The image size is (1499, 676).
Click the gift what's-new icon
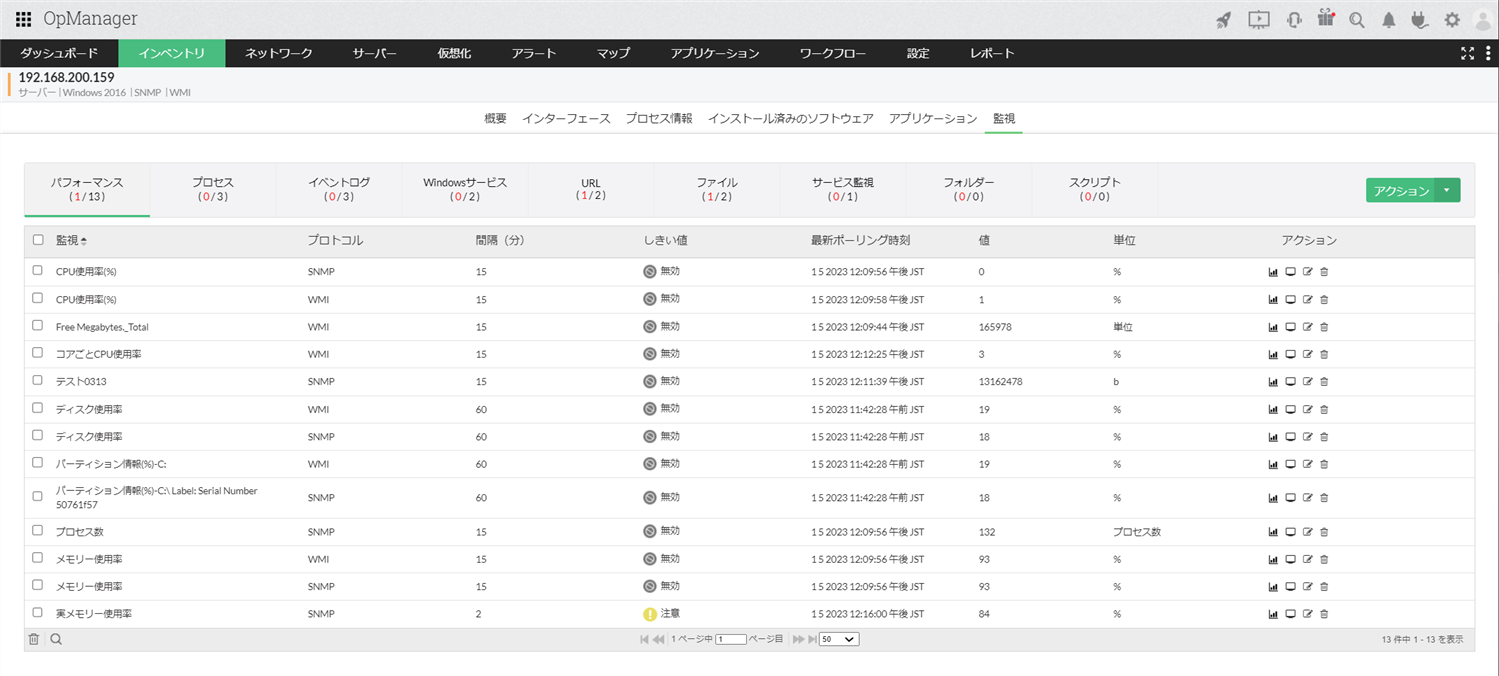pos(1326,18)
